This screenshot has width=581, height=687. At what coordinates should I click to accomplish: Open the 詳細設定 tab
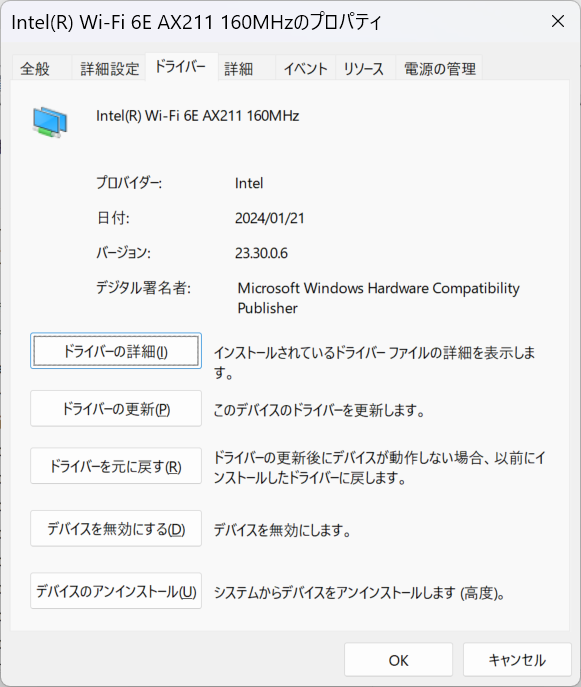[110, 69]
